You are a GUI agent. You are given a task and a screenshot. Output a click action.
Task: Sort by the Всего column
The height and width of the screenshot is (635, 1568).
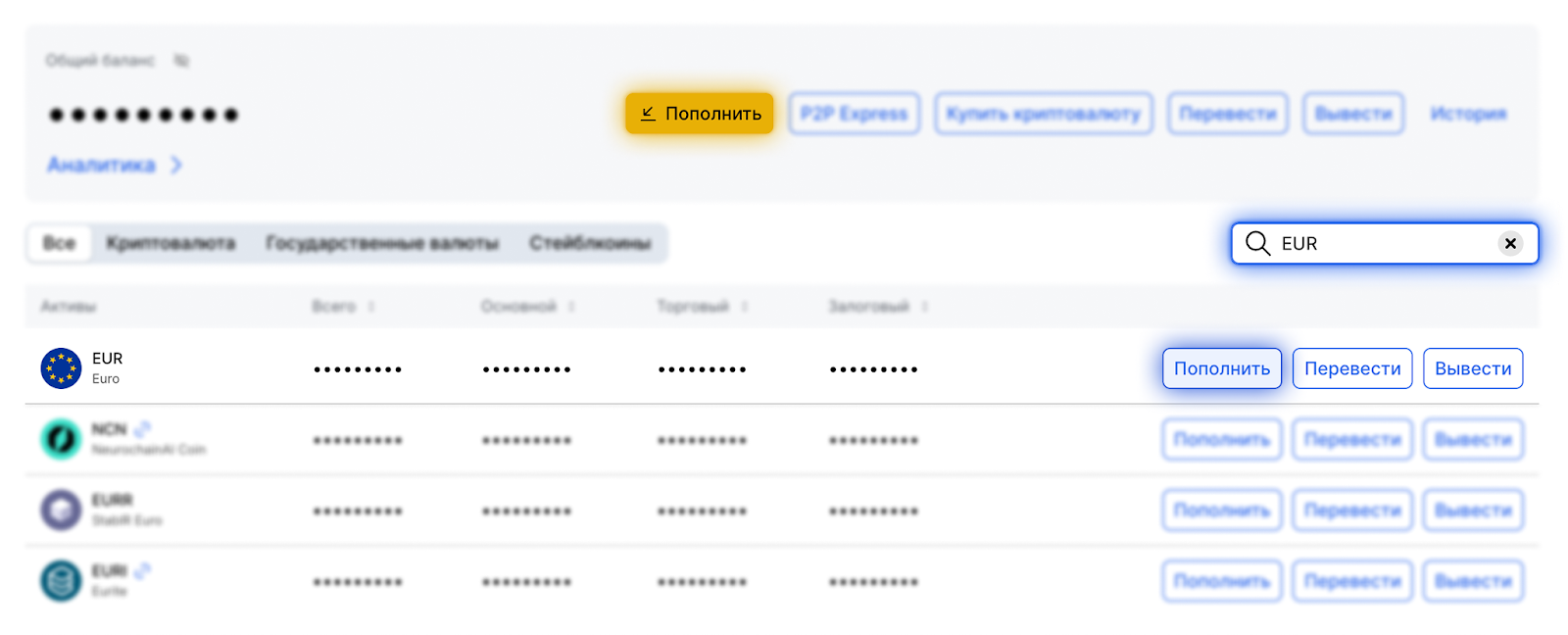click(x=370, y=307)
